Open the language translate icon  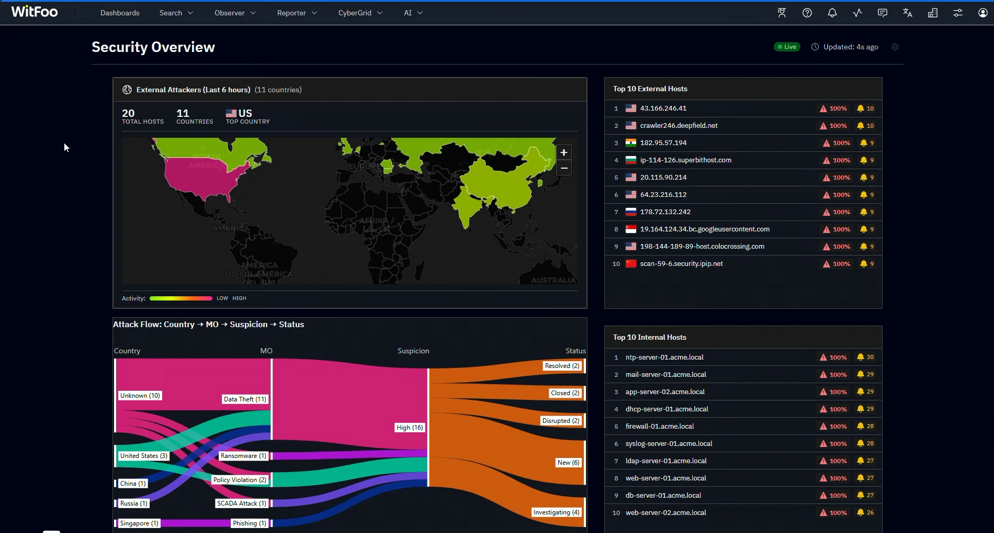pyautogui.click(x=907, y=13)
